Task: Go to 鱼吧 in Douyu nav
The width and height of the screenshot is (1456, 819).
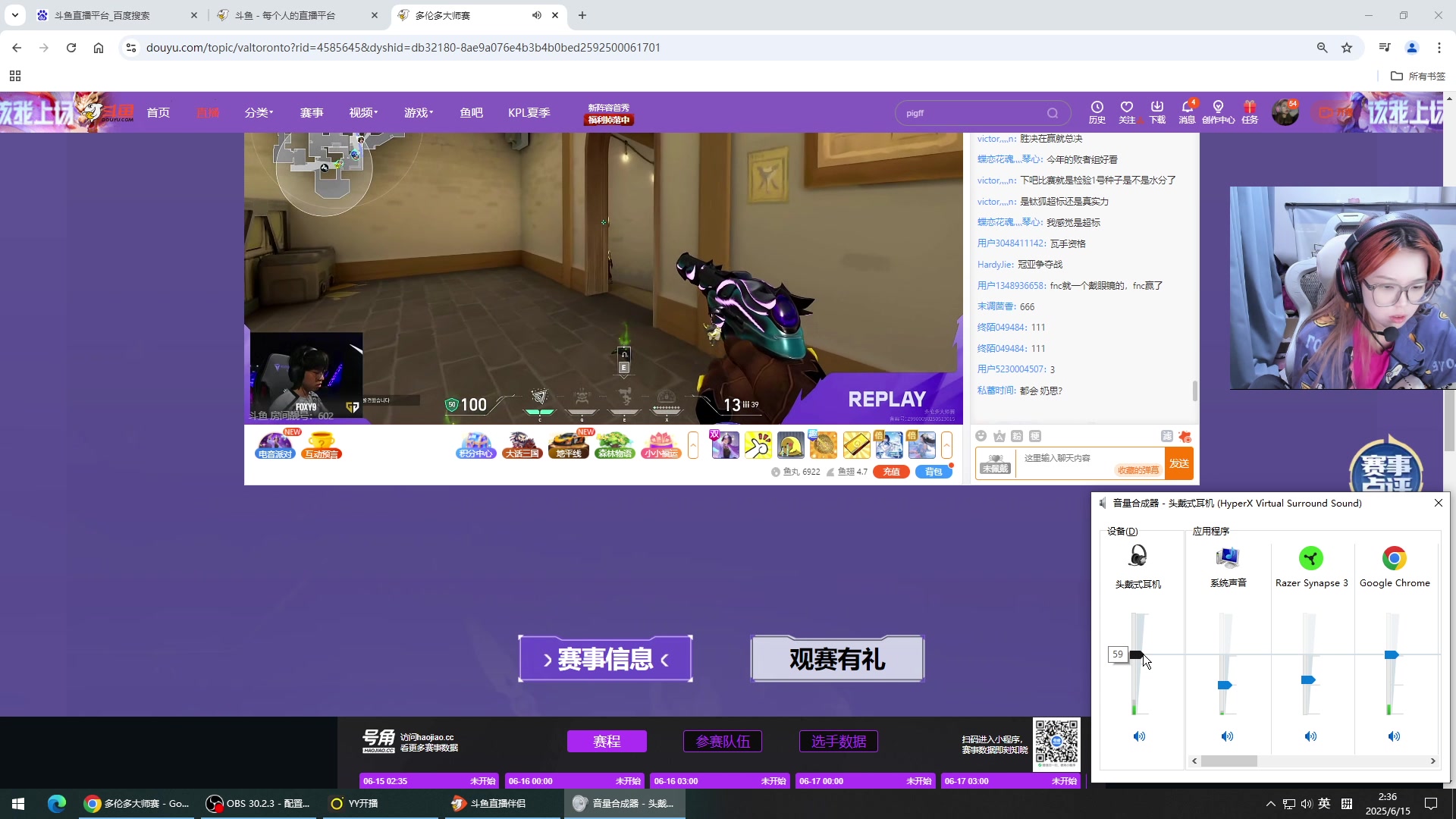Action: point(471,112)
